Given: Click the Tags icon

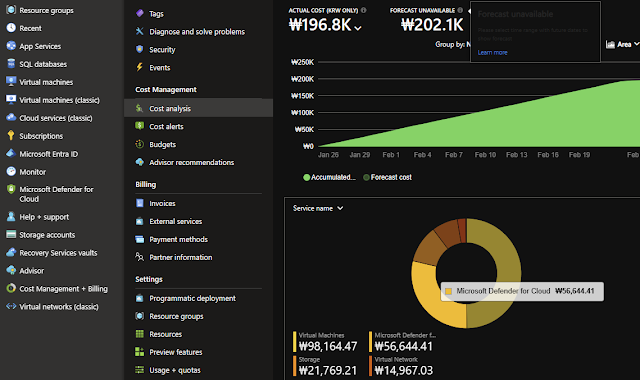Looking at the screenshot, I should [140, 13].
